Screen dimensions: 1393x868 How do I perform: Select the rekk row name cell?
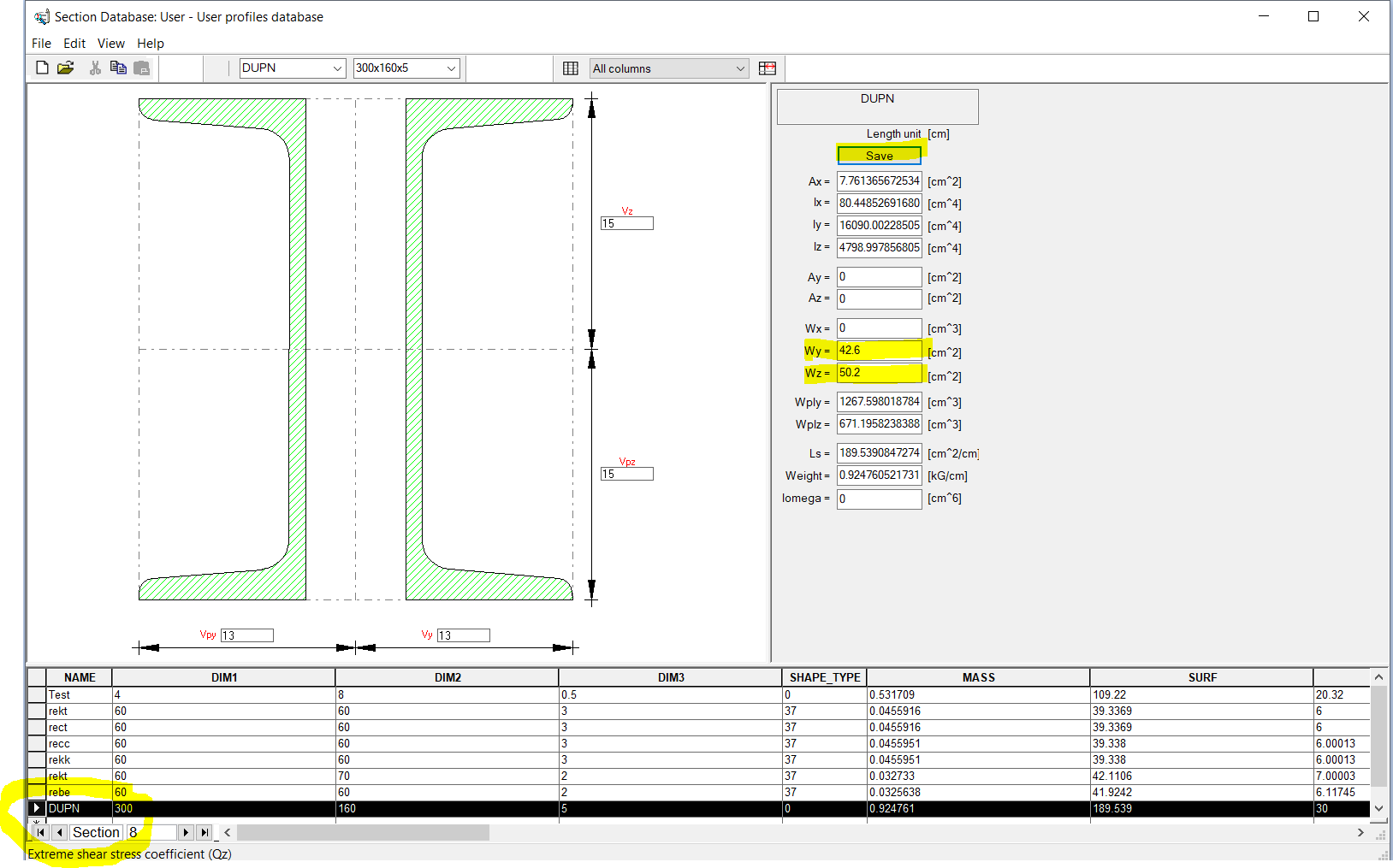click(x=80, y=760)
